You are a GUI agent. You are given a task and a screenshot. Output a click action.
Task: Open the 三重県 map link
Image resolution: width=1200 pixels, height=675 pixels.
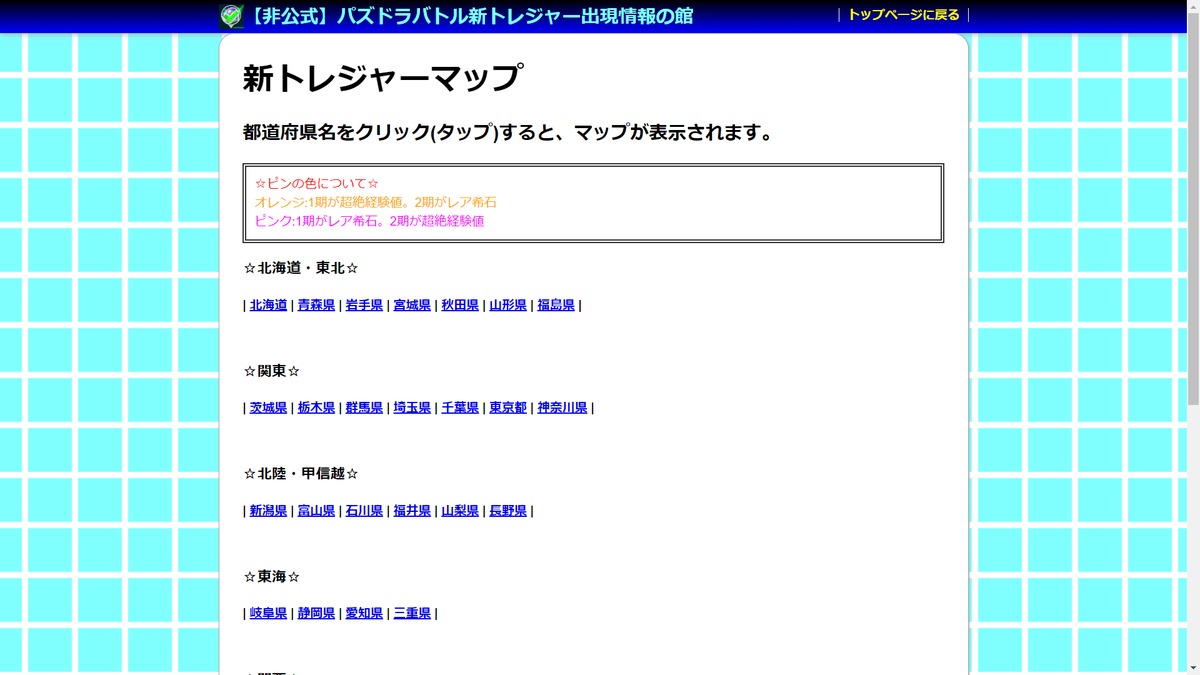click(x=412, y=613)
